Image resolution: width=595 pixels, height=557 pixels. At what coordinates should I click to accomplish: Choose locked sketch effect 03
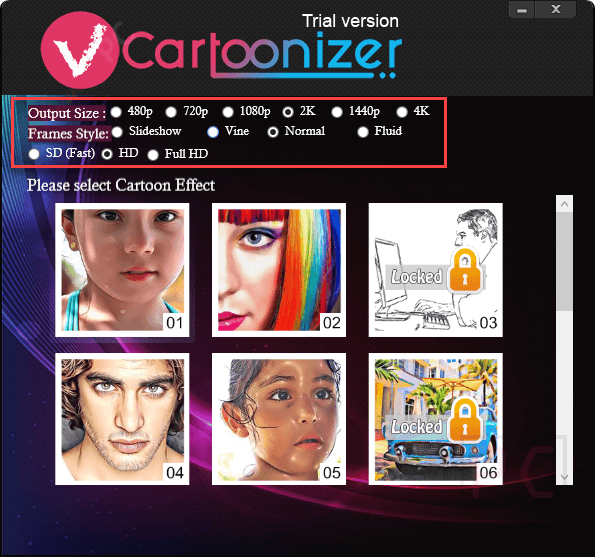(436, 270)
